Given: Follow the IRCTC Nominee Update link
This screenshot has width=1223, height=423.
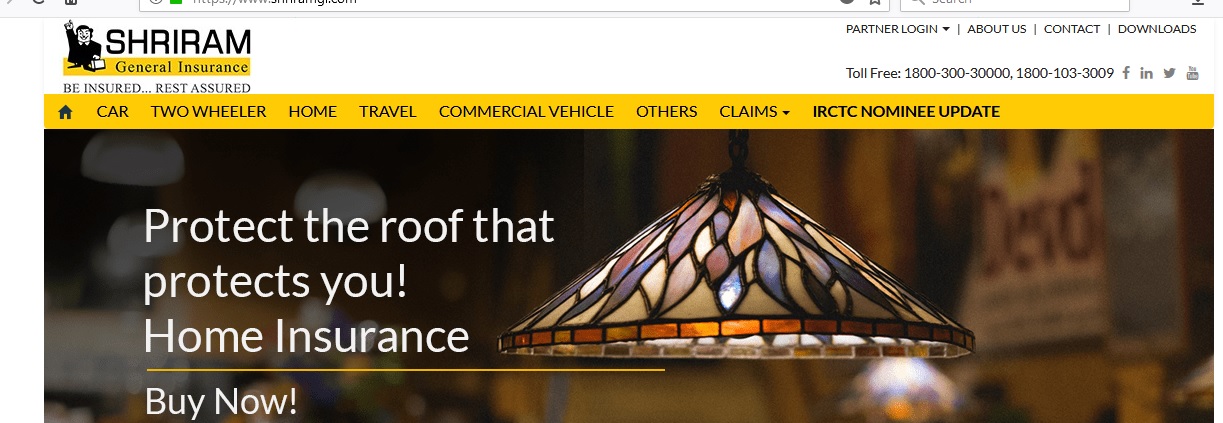Looking at the screenshot, I should click(x=906, y=111).
